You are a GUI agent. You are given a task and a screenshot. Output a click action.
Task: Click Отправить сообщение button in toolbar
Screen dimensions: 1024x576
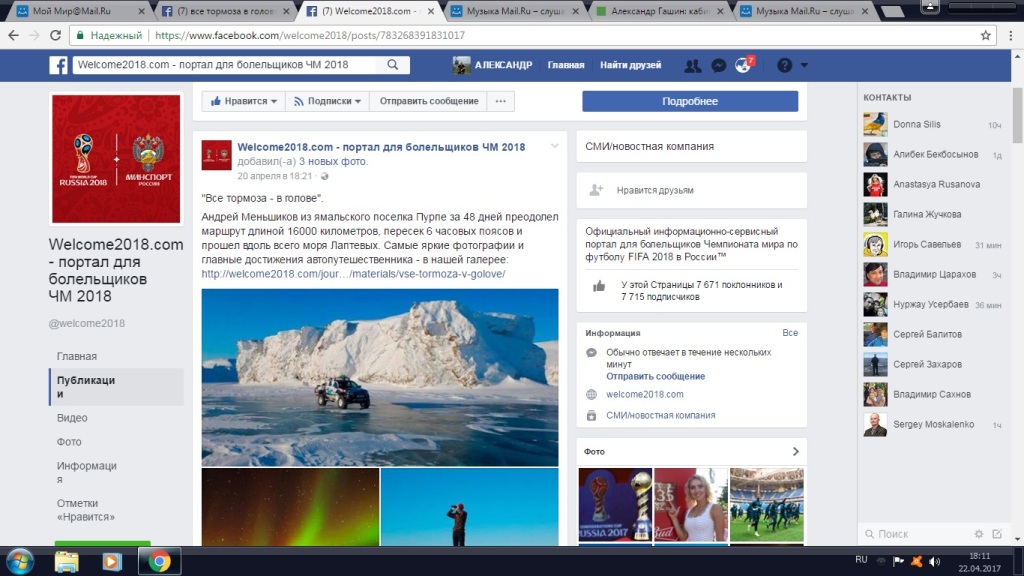(429, 101)
